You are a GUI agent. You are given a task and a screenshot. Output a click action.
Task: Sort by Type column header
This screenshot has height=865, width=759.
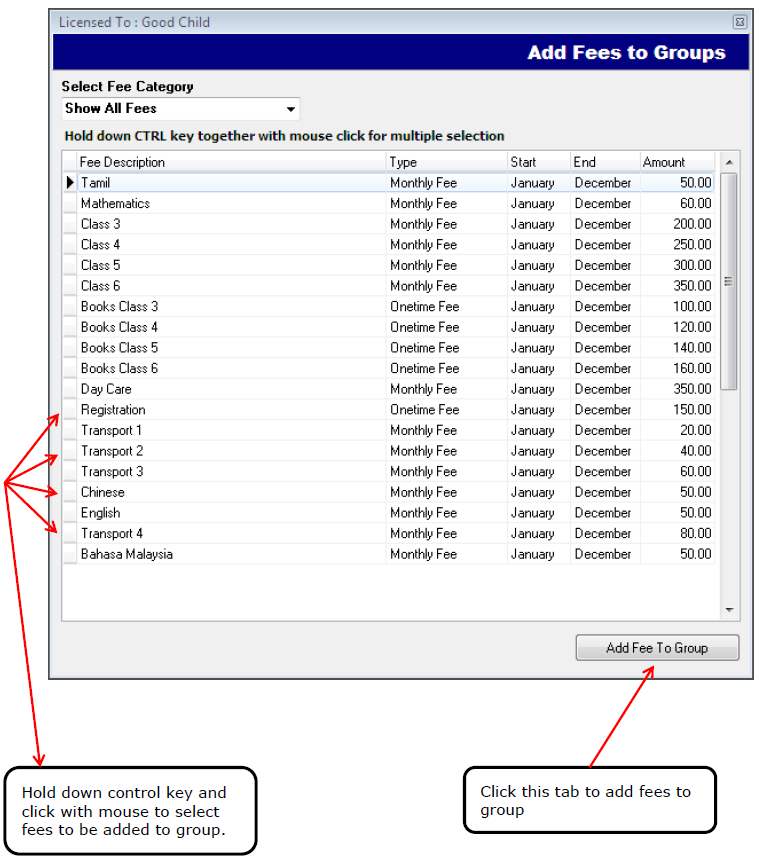click(x=445, y=162)
